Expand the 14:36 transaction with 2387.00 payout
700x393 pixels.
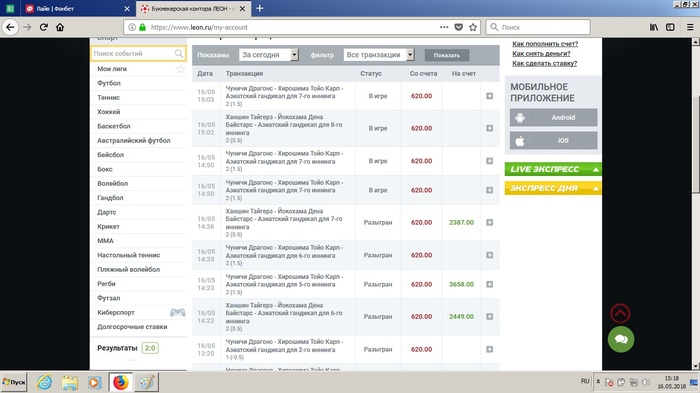[x=489, y=222]
